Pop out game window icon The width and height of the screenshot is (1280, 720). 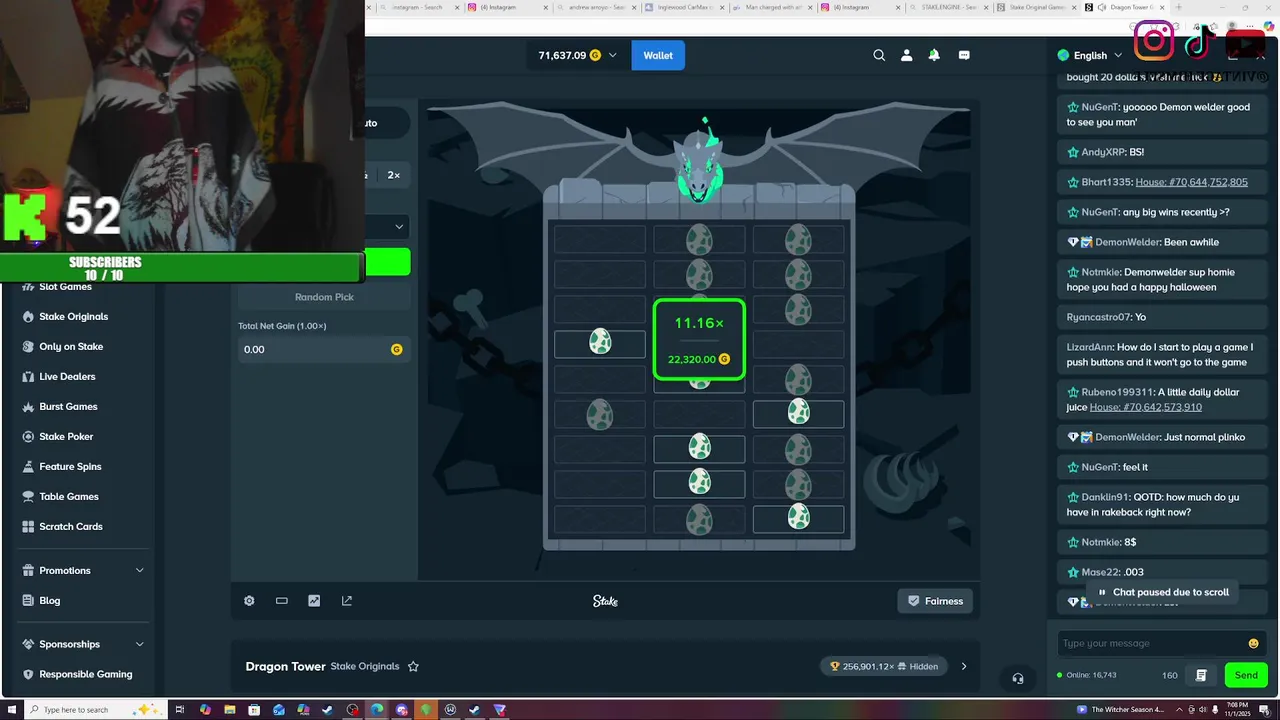tap(347, 601)
